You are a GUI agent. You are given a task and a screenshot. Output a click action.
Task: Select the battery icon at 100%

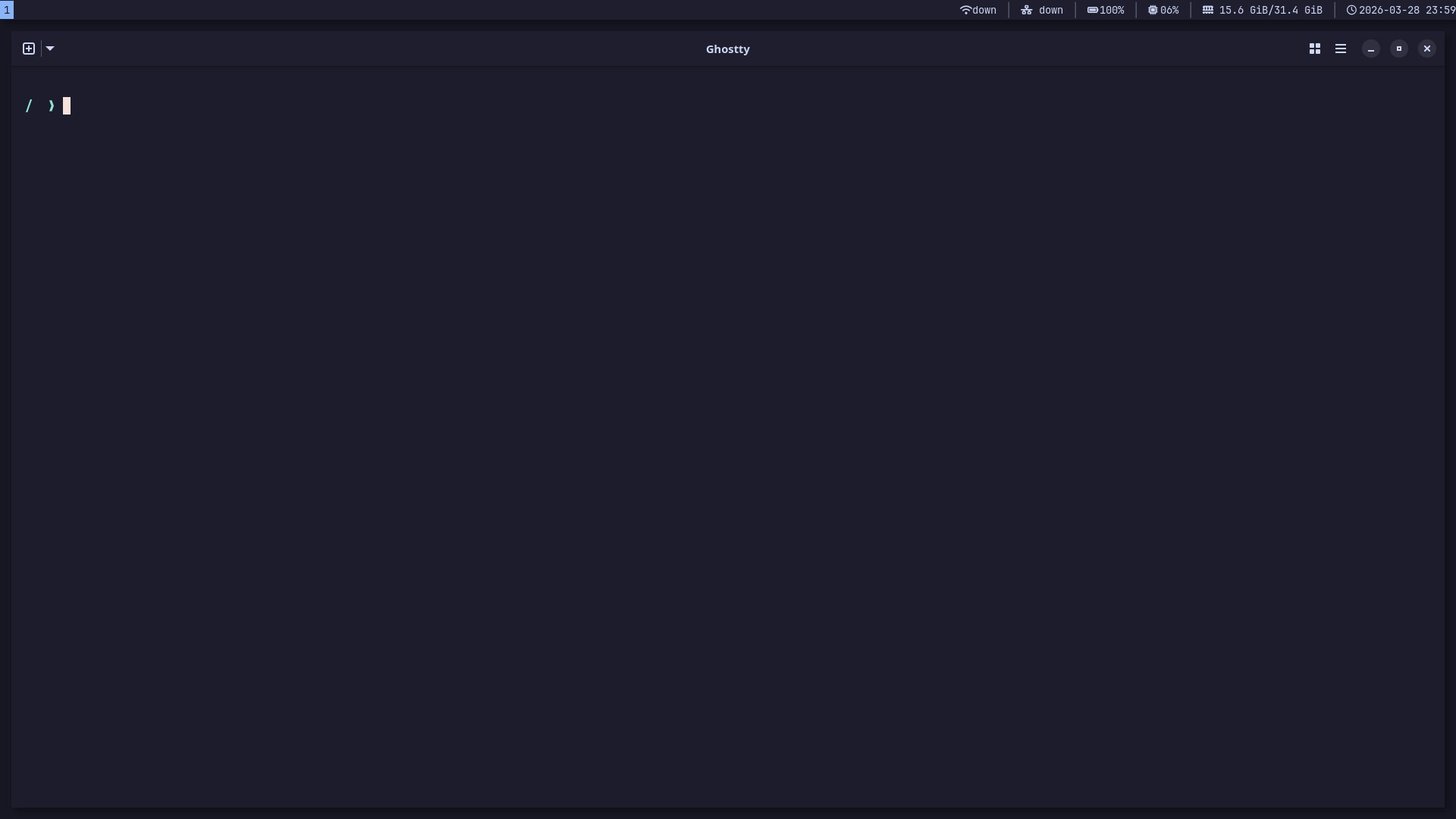tap(1092, 10)
